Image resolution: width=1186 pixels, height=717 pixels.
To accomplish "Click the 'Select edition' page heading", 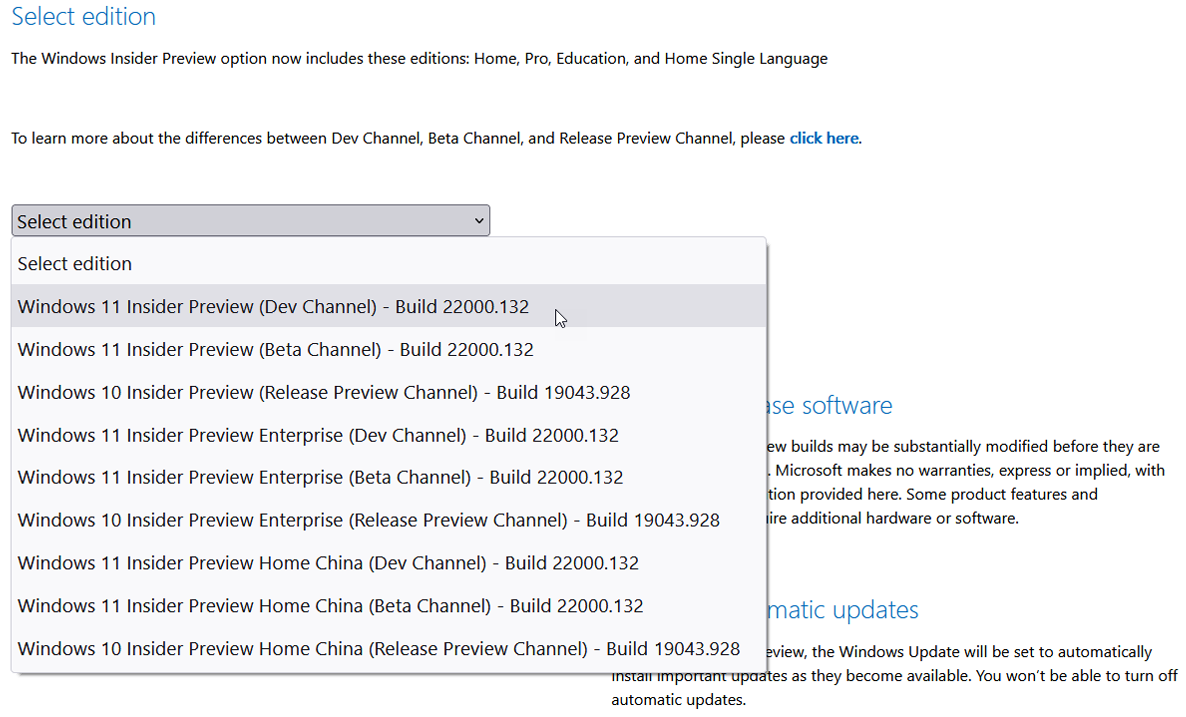I will (x=83, y=16).
